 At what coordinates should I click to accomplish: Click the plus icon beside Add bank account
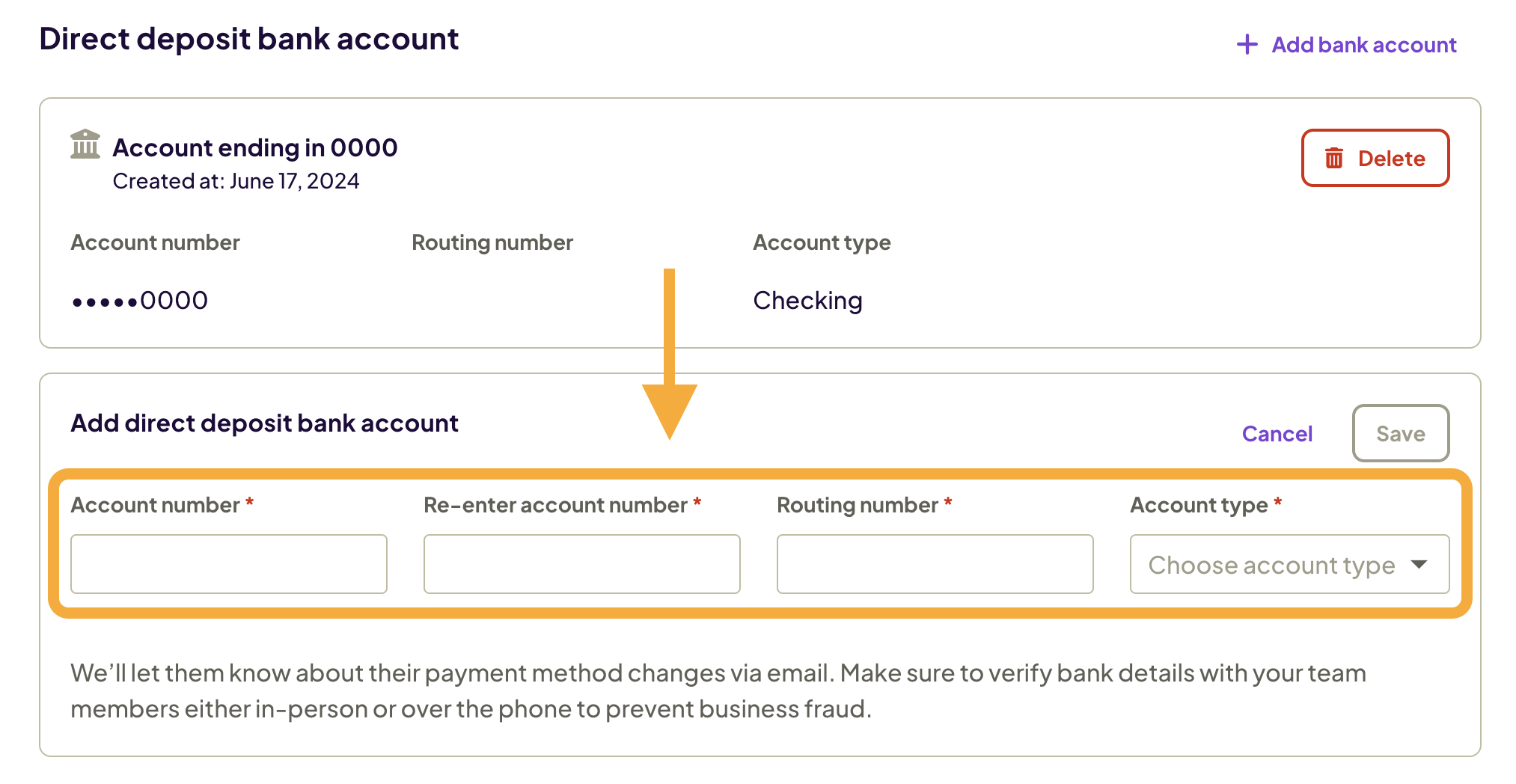tap(1247, 45)
